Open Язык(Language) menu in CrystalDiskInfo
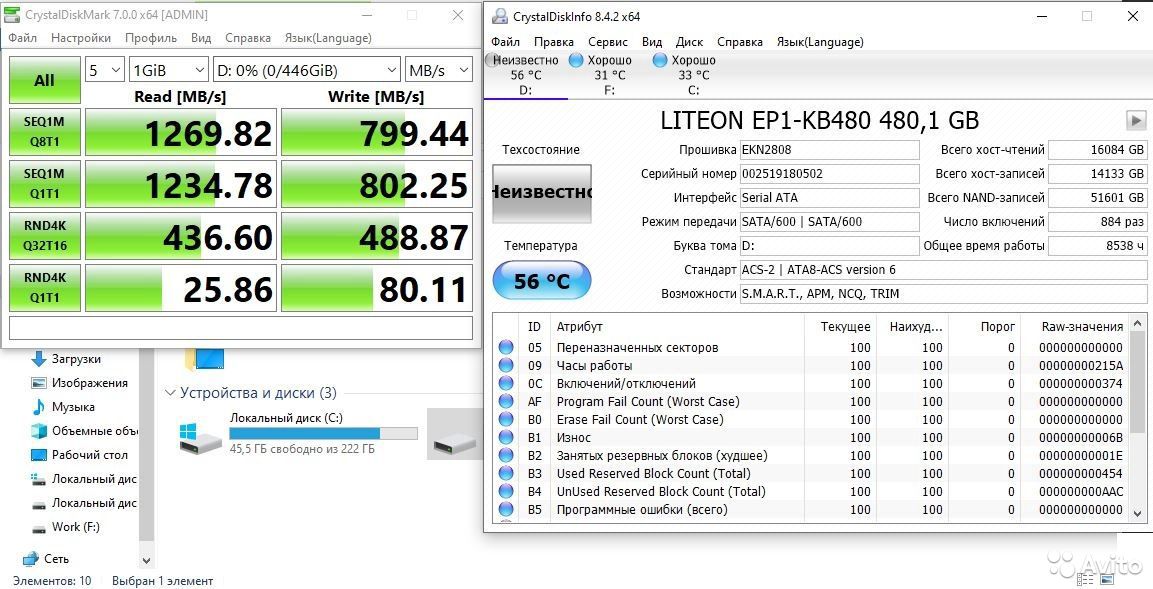This screenshot has height=589, width=1153. (820, 42)
